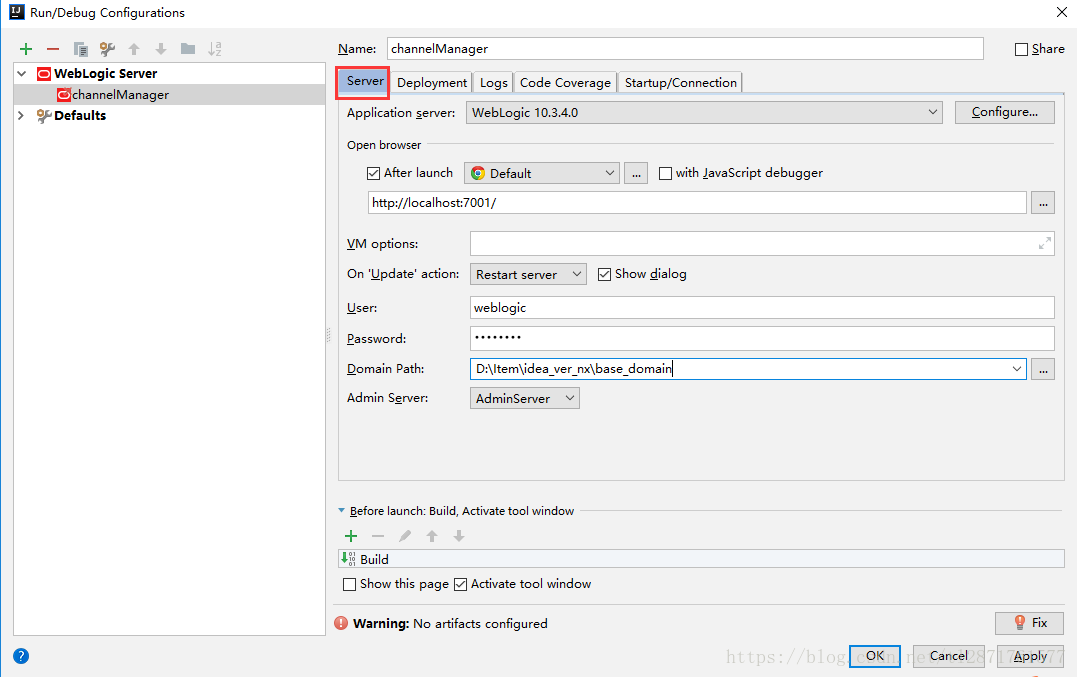This screenshot has height=677, width=1077.
Task: Switch to Logs tab
Action: [x=493, y=82]
